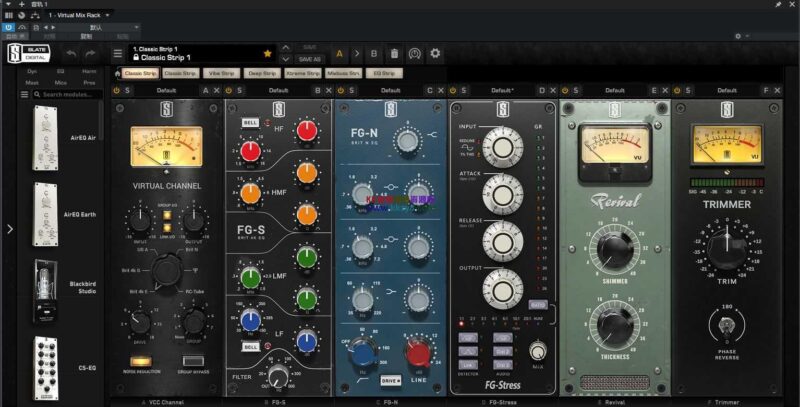Image resolution: width=800 pixels, height=407 pixels.
Task: Select the Deep Strip tab
Action: click(262, 73)
